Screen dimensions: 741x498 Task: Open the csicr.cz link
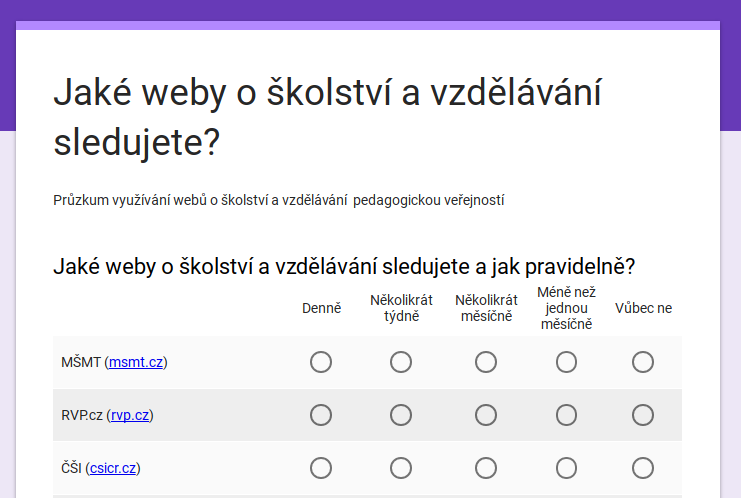coord(112,468)
